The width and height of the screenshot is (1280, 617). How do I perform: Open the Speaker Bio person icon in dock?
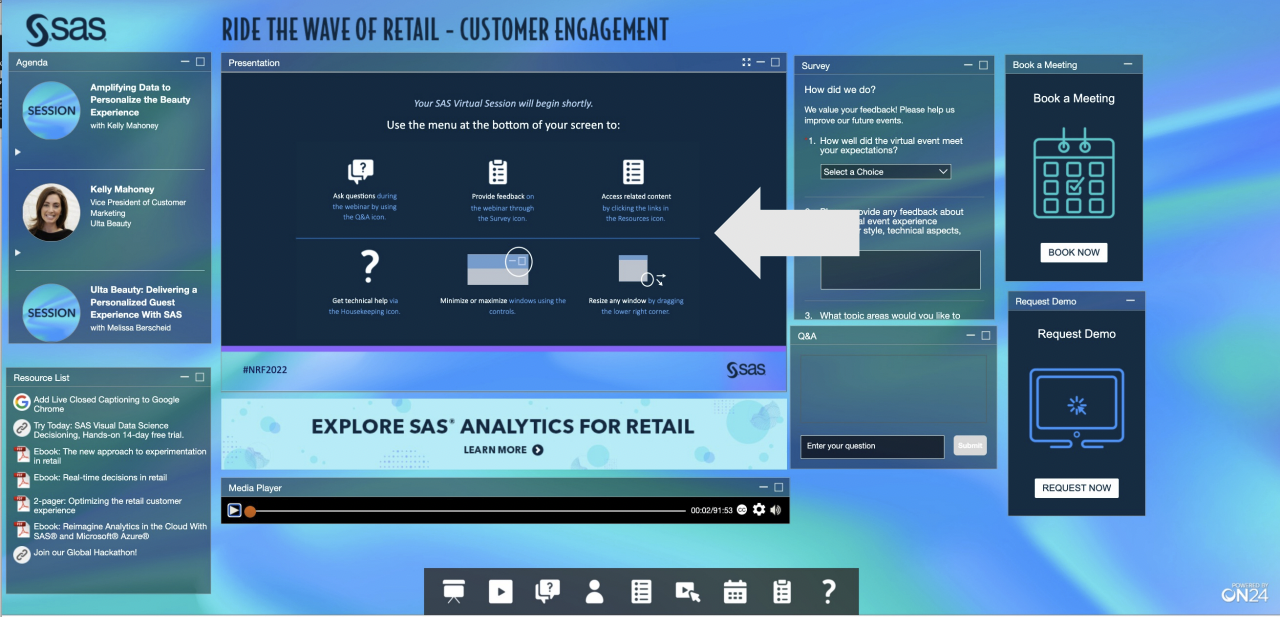pos(594,591)
